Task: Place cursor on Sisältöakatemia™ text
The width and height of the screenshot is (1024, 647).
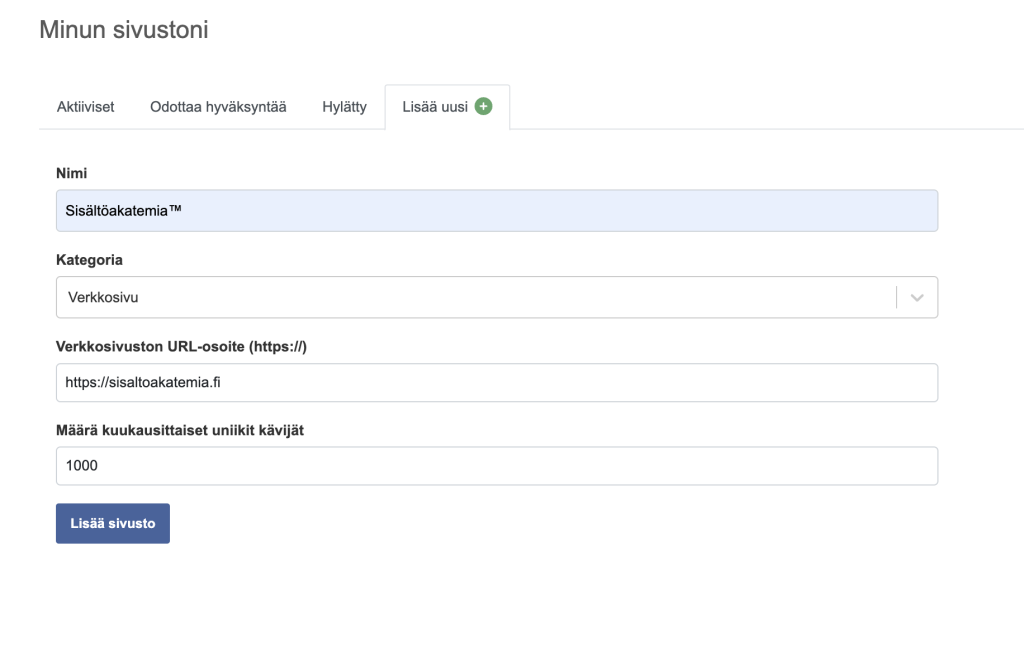Action: pyautogui.click(x=124, y=211)
